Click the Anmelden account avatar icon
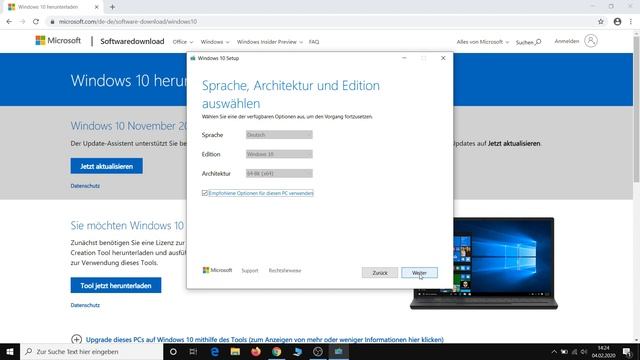Viewport: 640px width, 360px height. pyautogui.click(x=591, y=41)
